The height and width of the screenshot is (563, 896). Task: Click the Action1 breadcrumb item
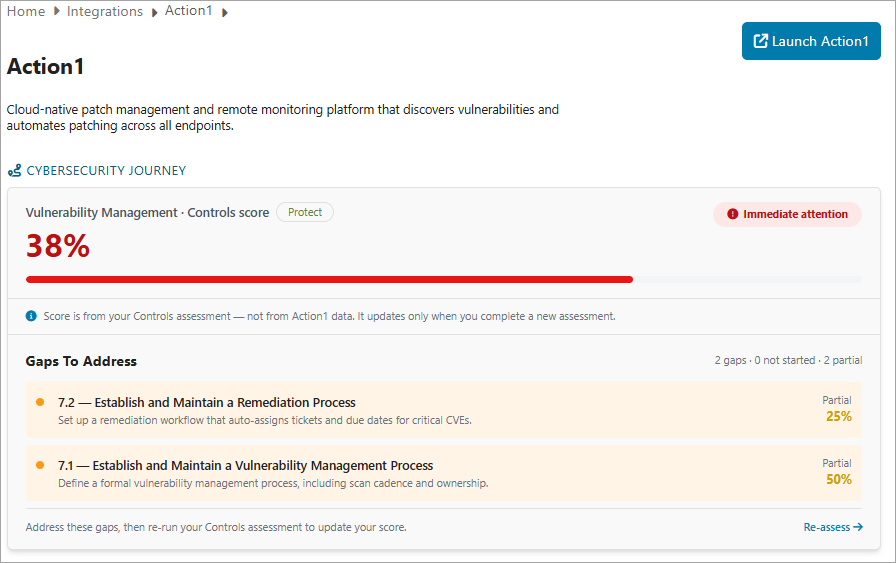pos(189,11)
